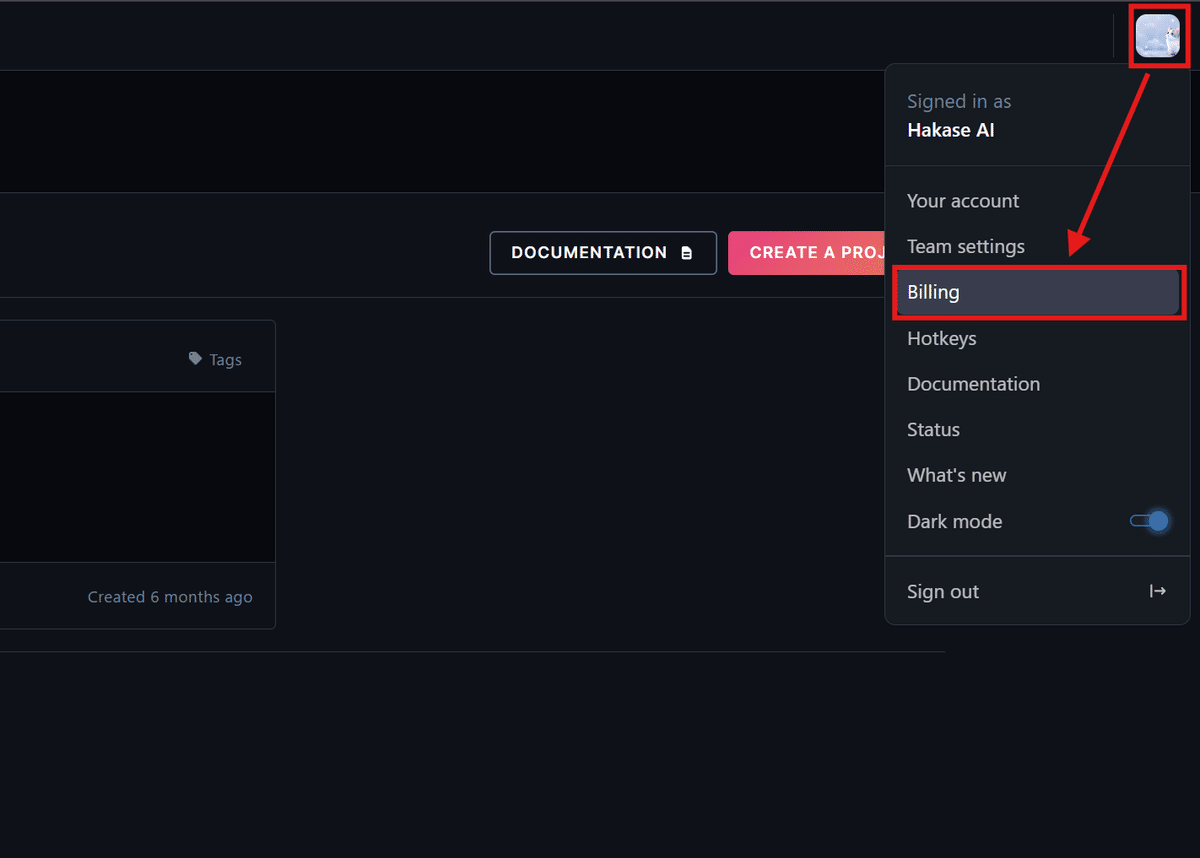Screen dimensions: 1200x858
Task: Click the DOCUMENTATION button
Action: pyautogui.click(x=603, y=253)
